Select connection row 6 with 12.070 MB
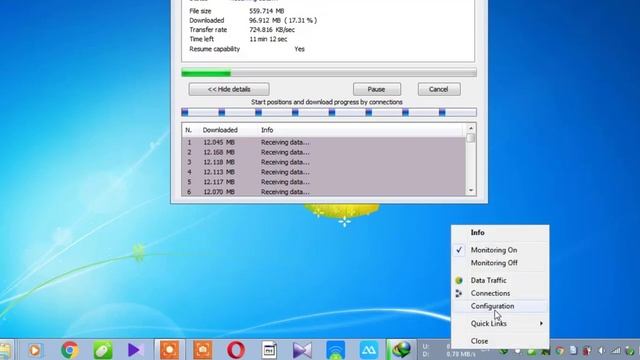Screen dimensions: 640x360 [x=323, y=191]
